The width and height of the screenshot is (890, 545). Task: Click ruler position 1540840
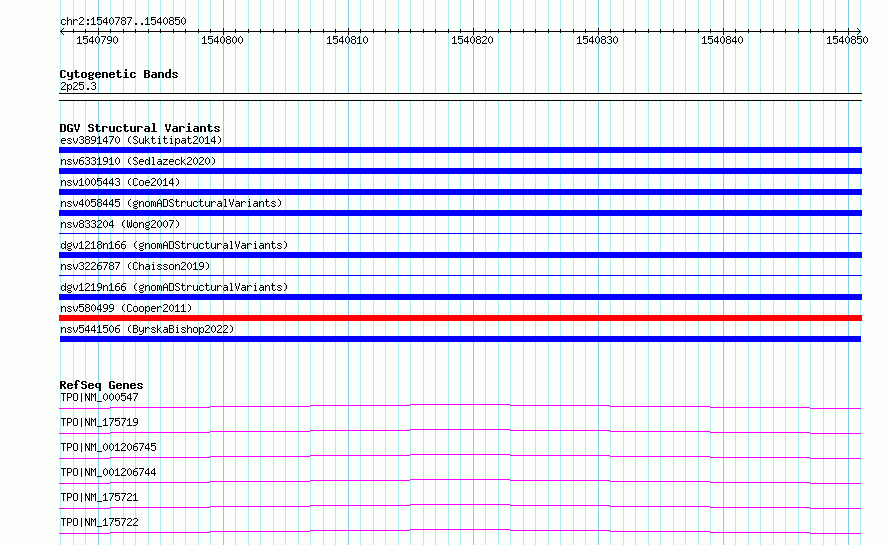pos(722,40)
